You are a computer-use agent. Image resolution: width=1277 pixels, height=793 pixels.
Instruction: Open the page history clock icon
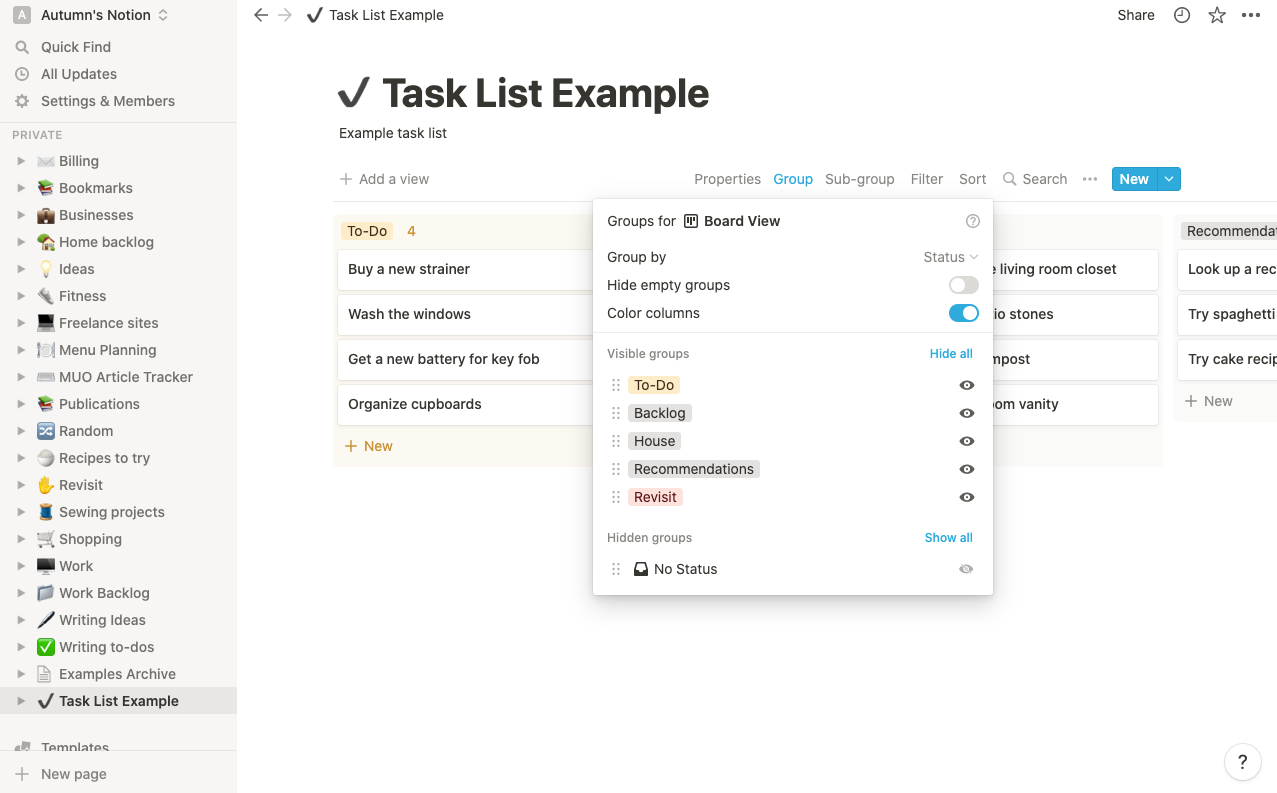[x=1182, y=15]
